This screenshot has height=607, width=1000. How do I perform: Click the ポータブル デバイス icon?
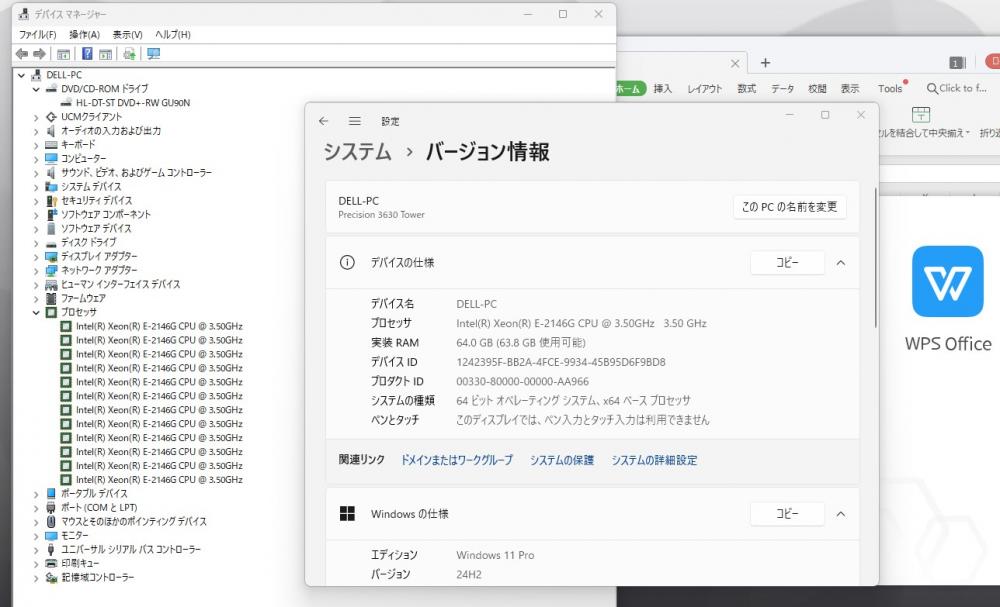pos(51,494)
